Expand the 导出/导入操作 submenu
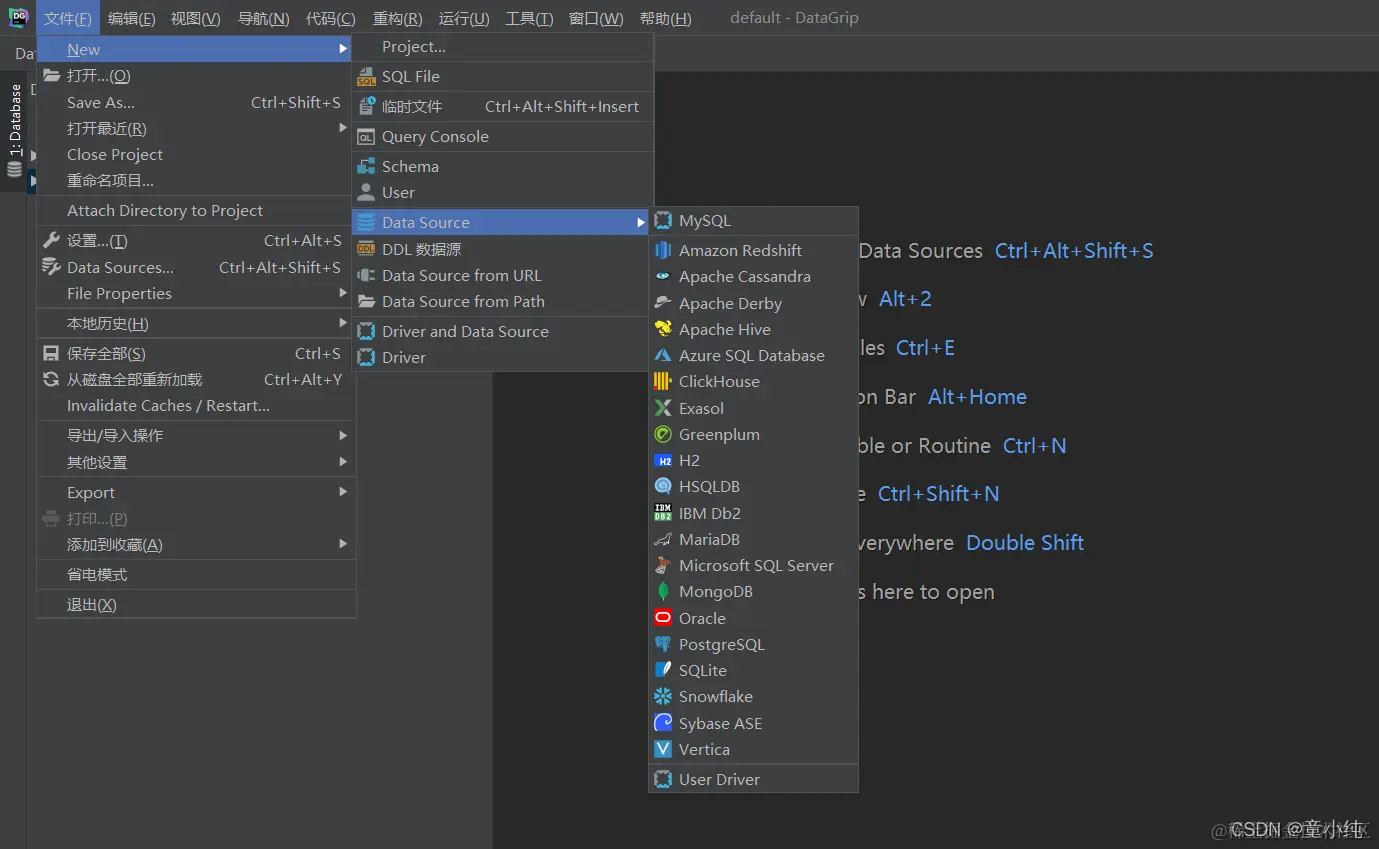 tap(343, 435)
